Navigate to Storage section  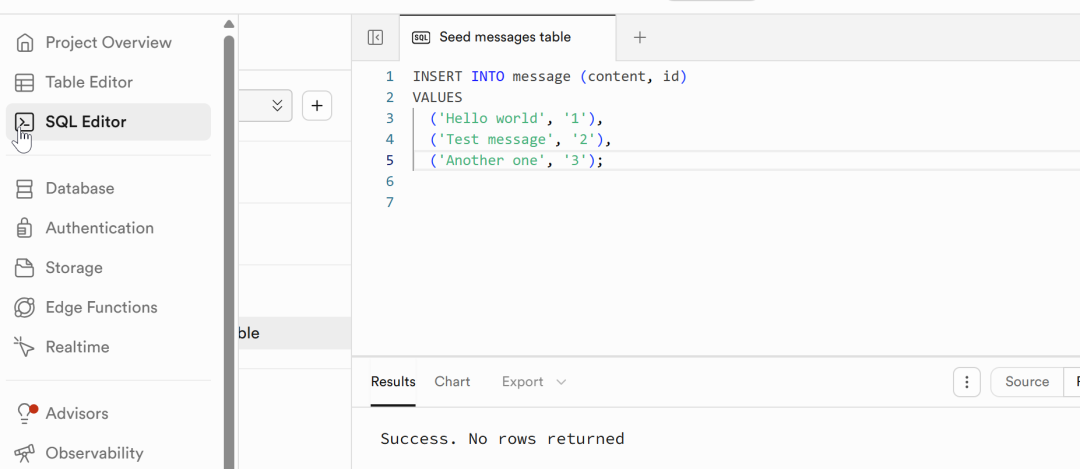(74, 268)
